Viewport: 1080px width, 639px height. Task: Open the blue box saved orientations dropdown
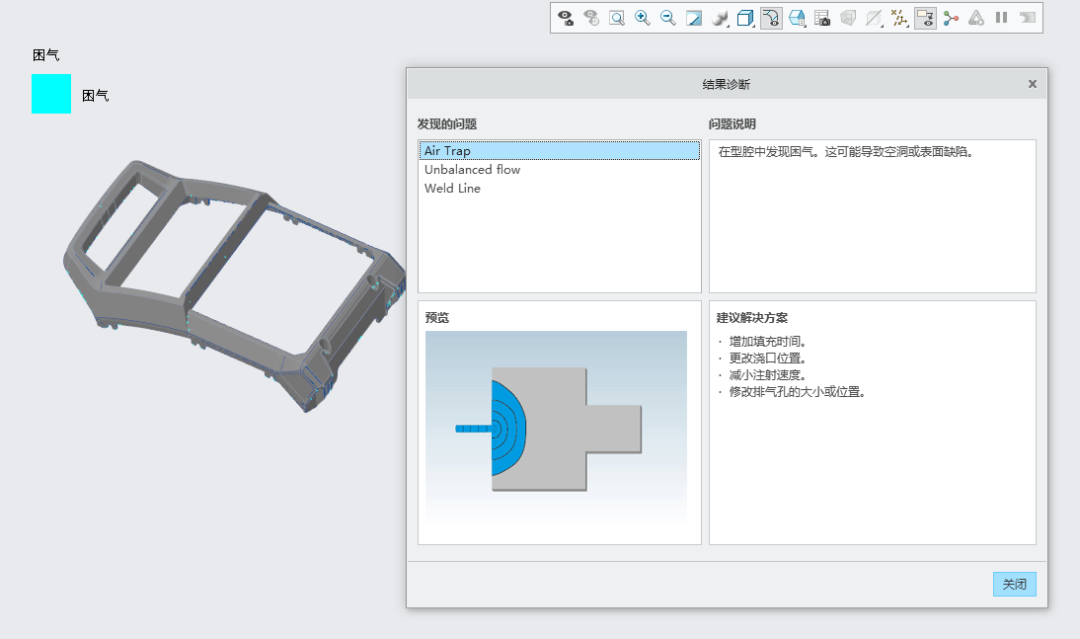pyautogui.click(x=797, y=18)
